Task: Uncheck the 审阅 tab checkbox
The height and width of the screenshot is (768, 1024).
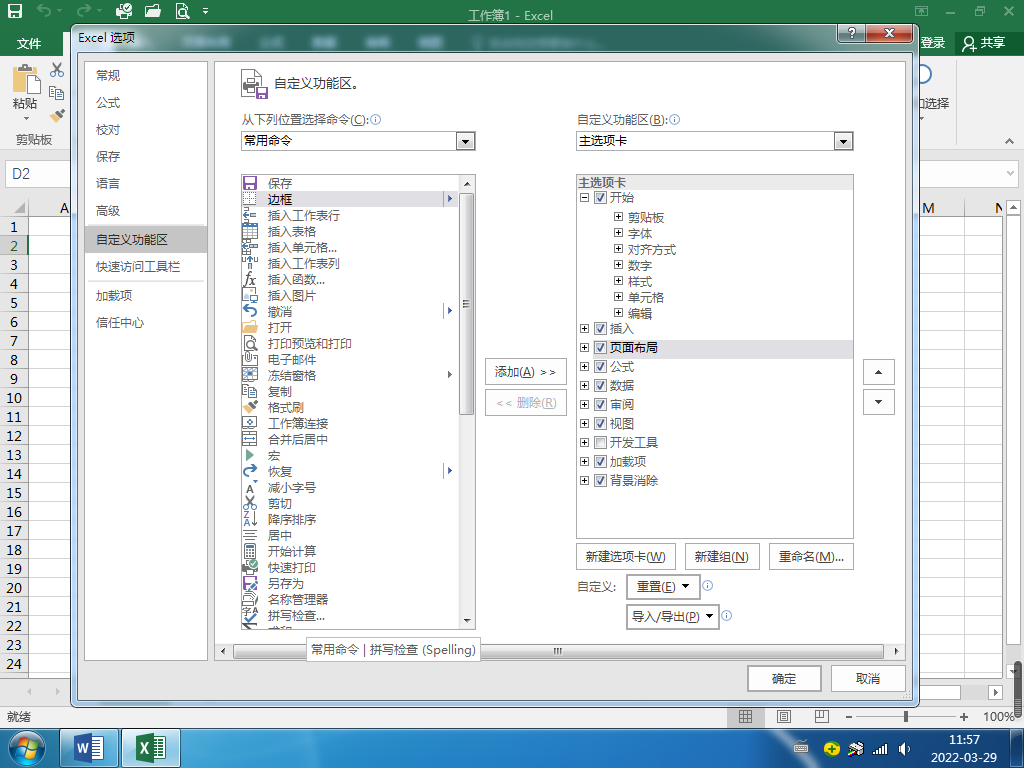Action: coord(601,405)
